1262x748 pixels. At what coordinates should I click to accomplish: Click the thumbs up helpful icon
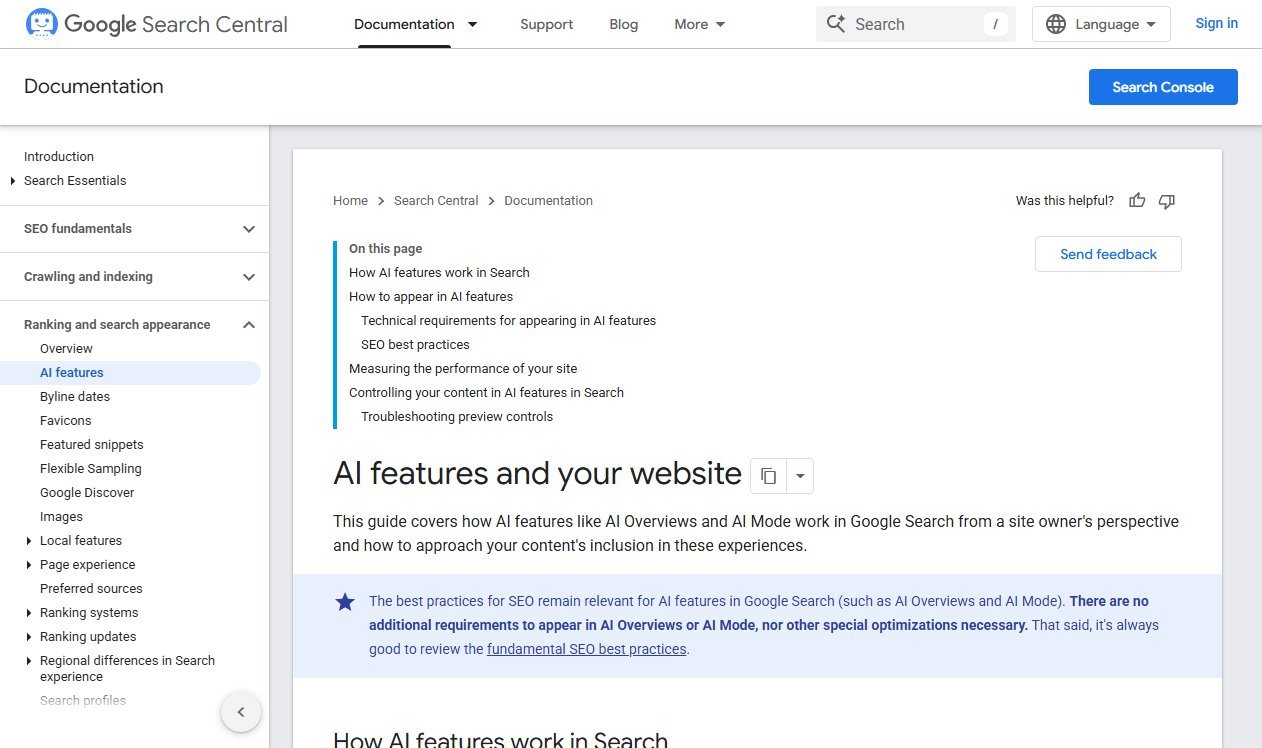point(1137,201)
